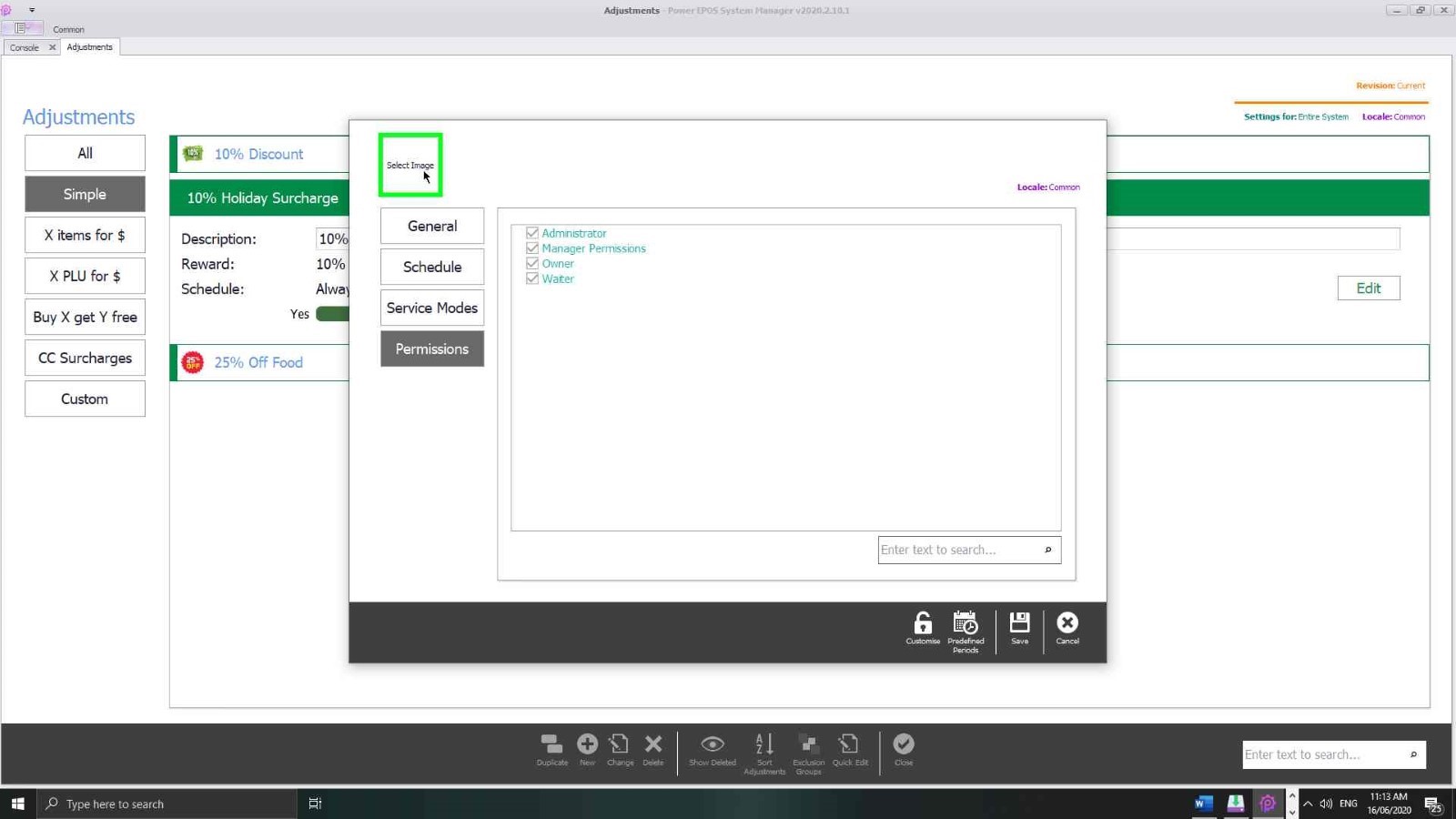Open Task View on the taskbar

315,804
